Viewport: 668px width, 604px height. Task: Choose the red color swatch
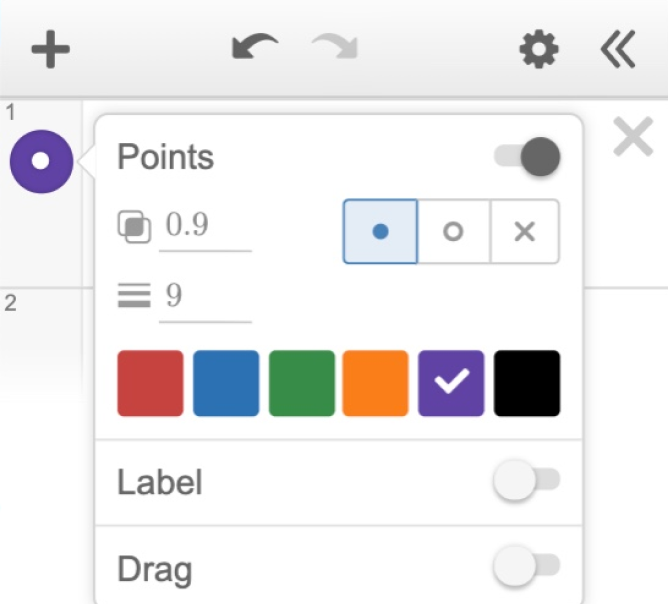(x=150, y=383)
